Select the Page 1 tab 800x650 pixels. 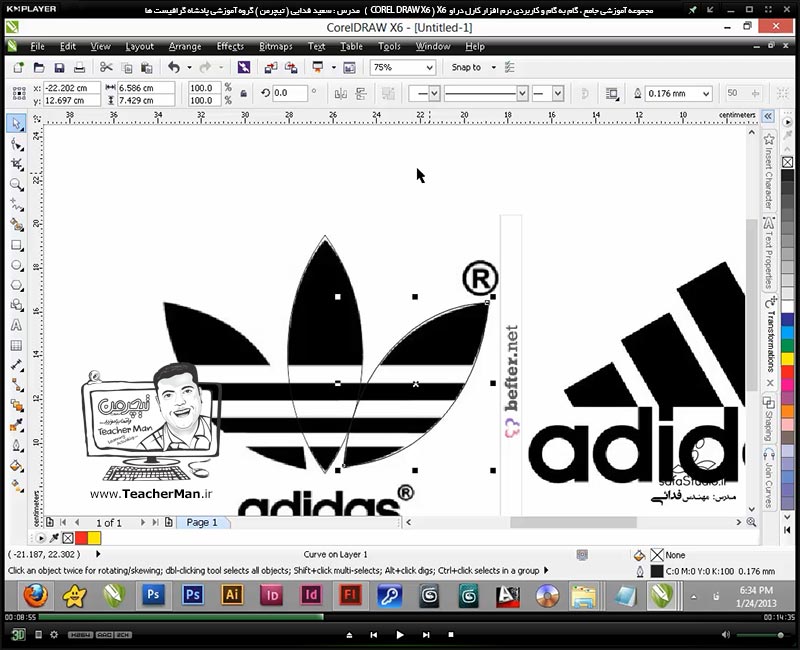click(x=202, y=522)
